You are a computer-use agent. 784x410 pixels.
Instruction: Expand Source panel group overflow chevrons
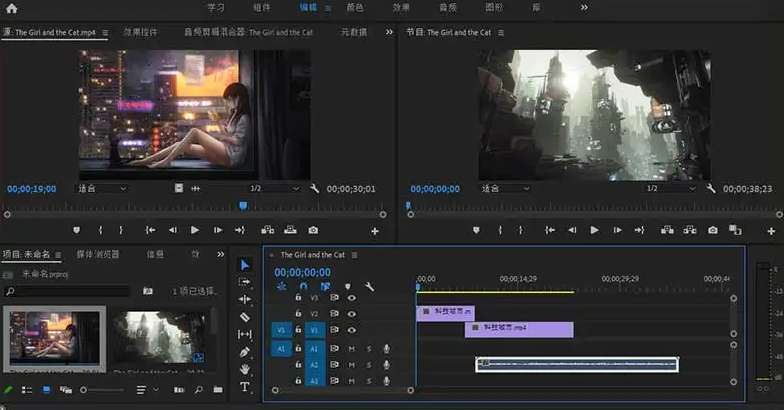pyautogui.click(x=389, y=32)
